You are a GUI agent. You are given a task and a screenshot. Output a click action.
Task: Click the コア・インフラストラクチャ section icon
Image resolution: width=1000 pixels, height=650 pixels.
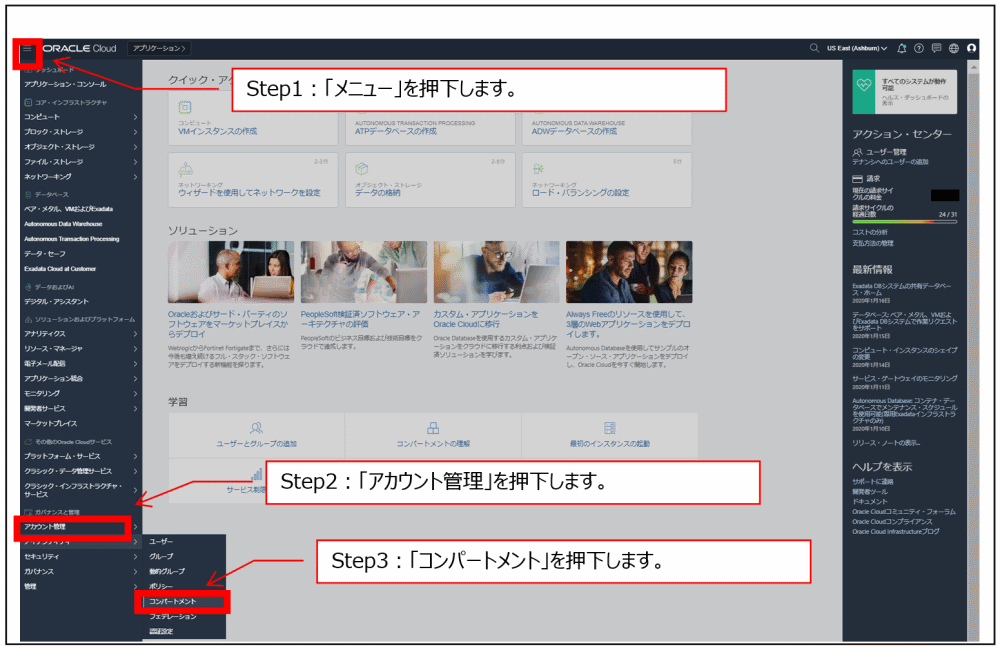[x=28, y=102]
